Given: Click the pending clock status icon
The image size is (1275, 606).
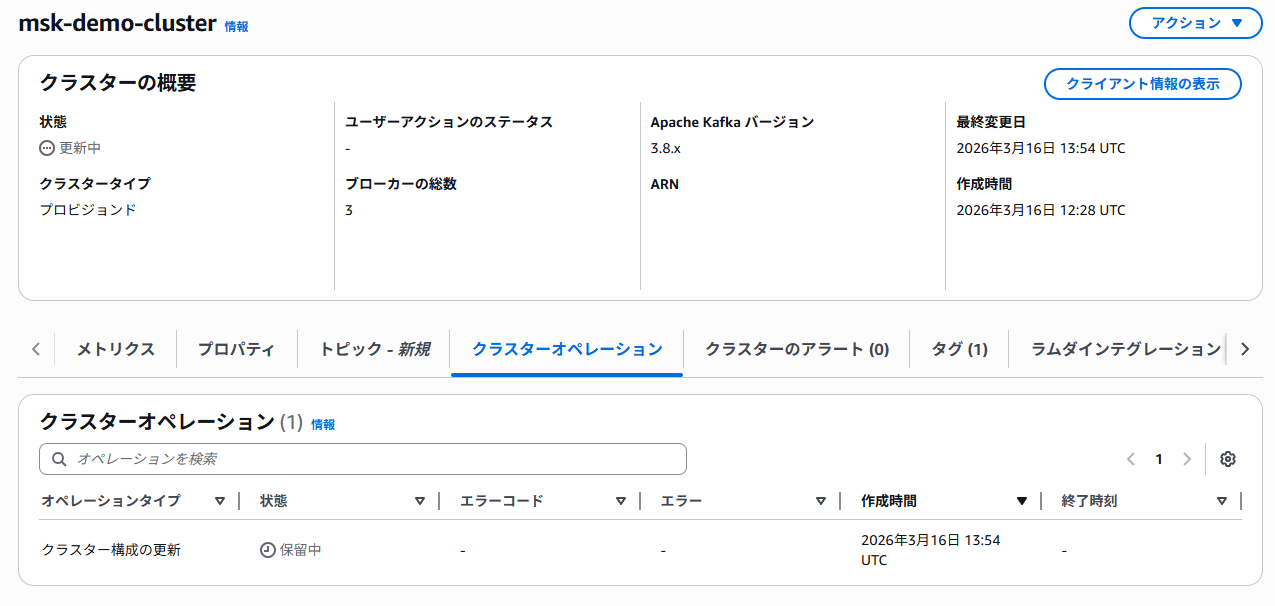Looking at the screenshot, I should click(x=267, y=550).
